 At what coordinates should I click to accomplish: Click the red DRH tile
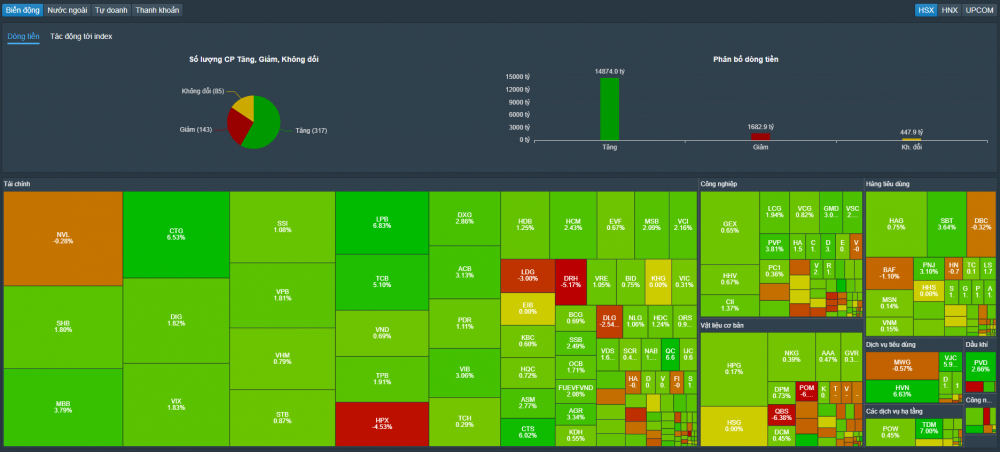coord(571,281)
